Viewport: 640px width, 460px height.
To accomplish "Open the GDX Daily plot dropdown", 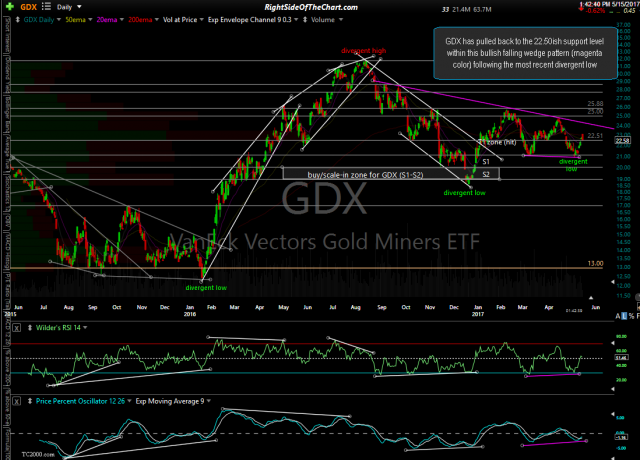I will (59, 20).
